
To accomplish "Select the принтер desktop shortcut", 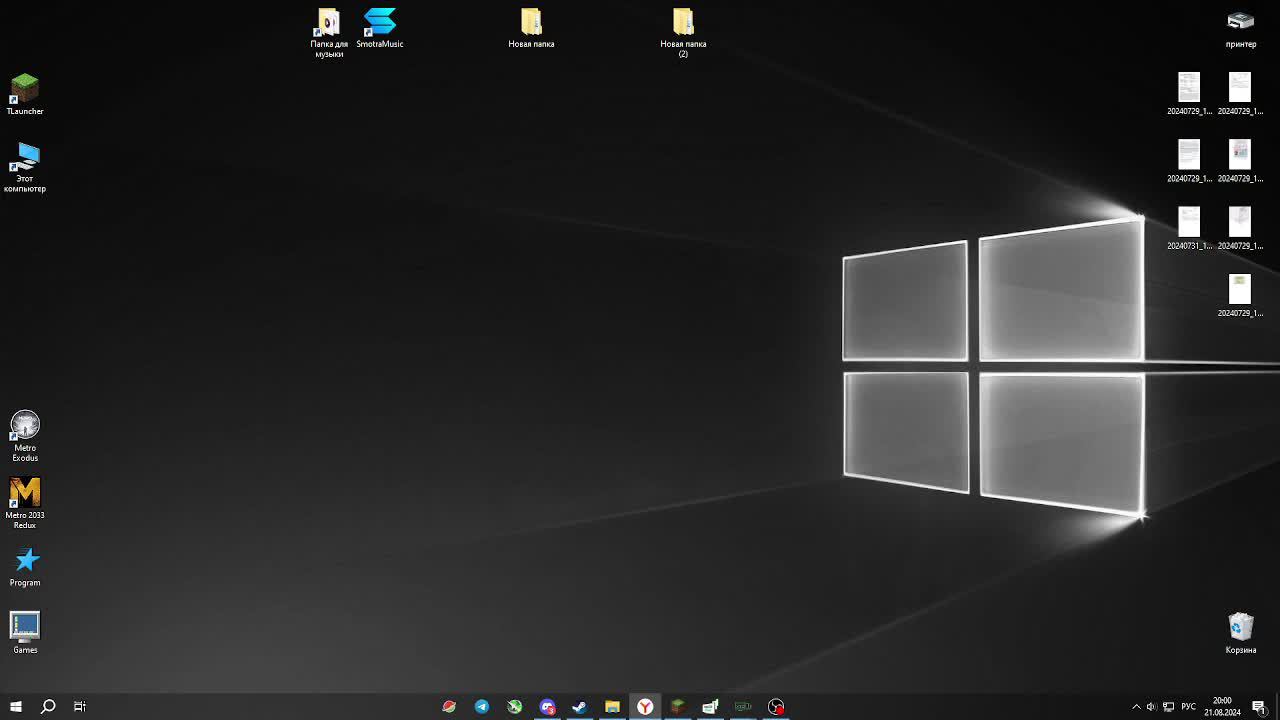I will tap(1240, 24).
